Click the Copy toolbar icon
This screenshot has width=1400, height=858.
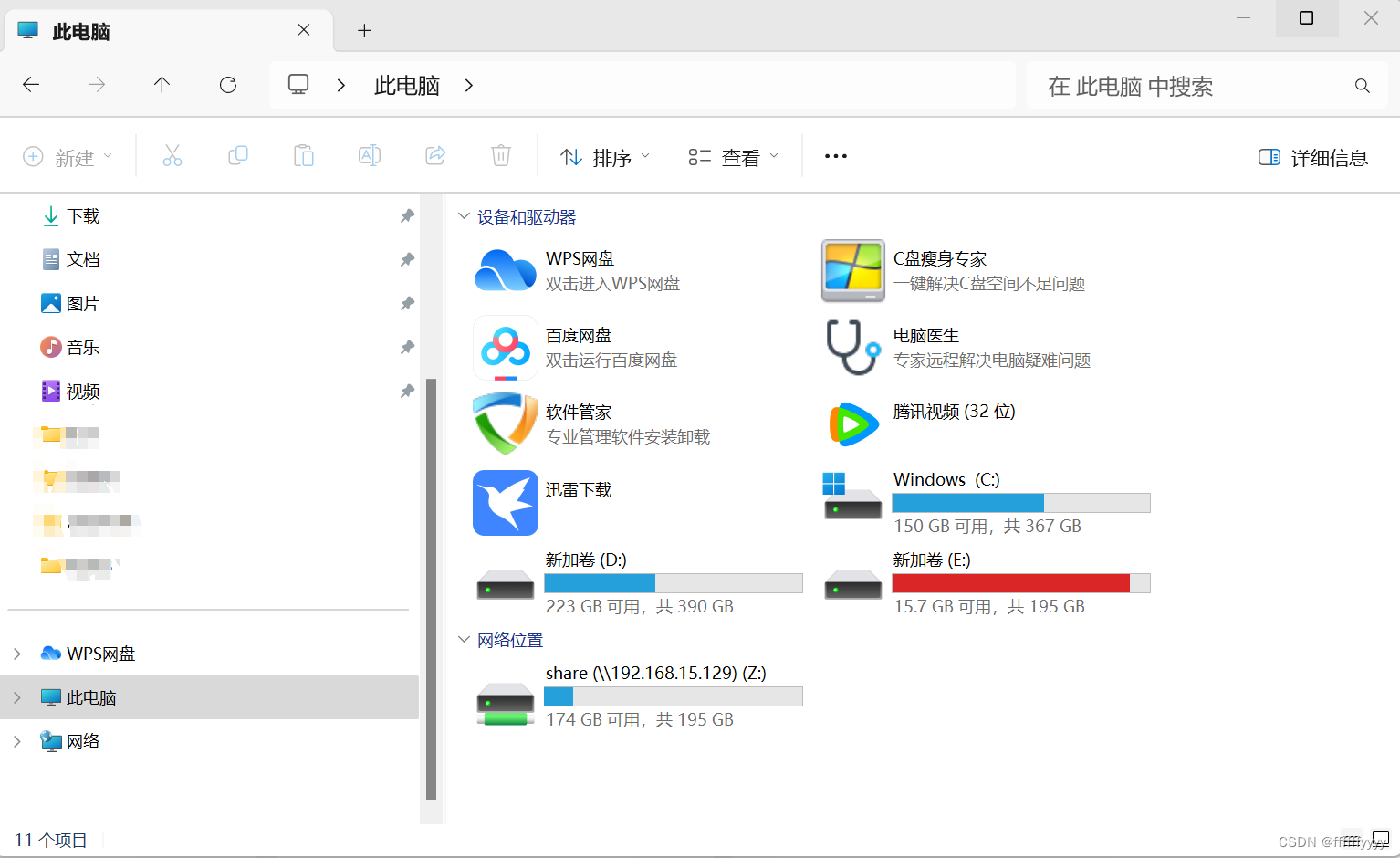[238, 156]
